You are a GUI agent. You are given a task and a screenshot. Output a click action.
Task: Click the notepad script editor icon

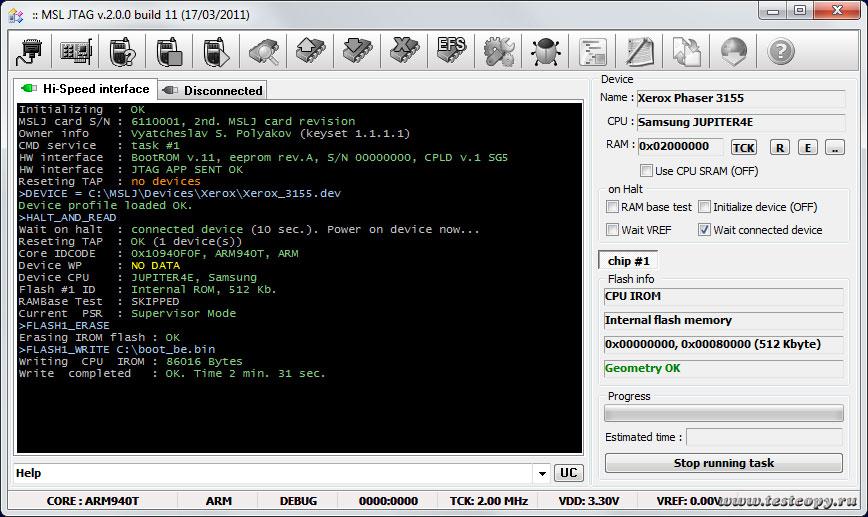(639, 50)
